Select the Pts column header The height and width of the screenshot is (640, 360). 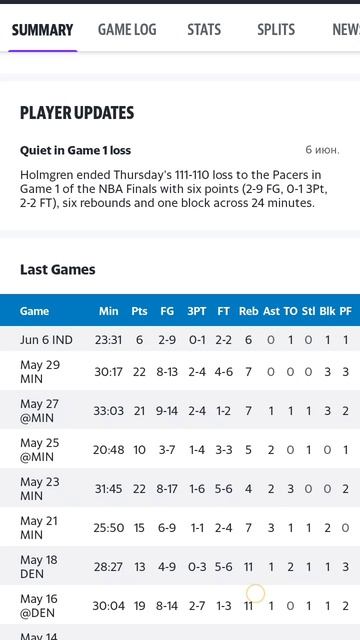pos(139,311)
